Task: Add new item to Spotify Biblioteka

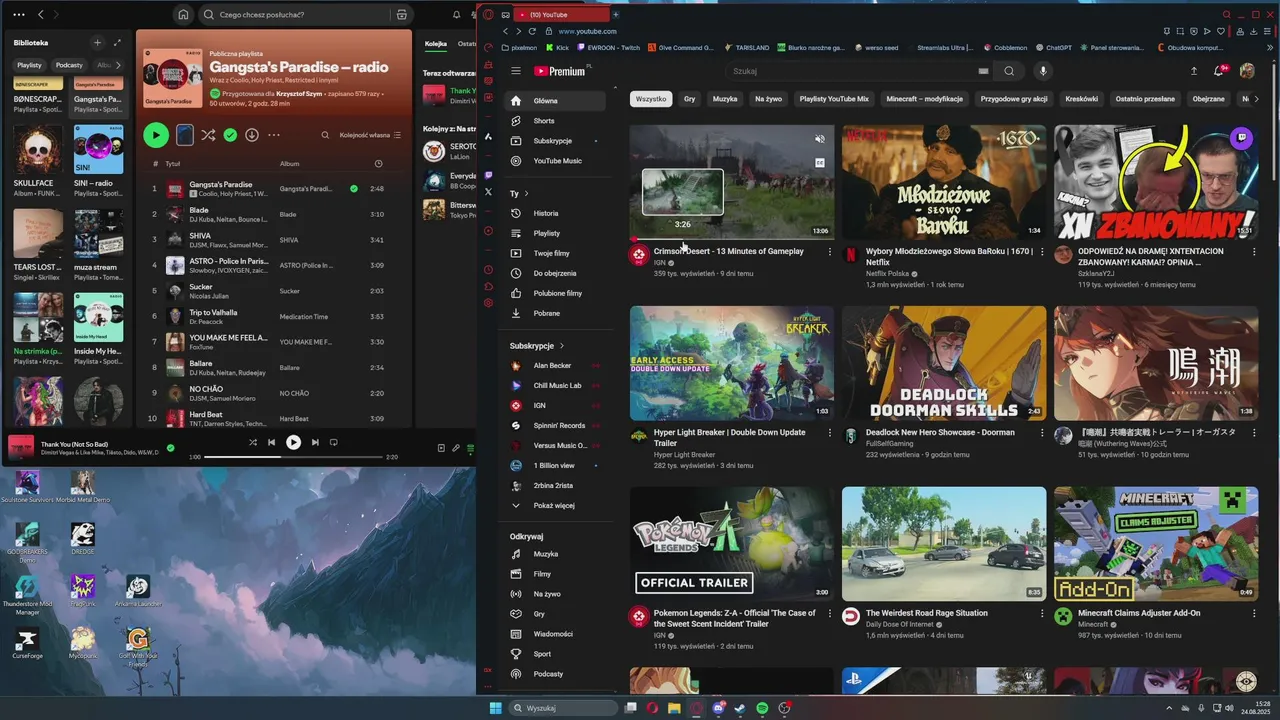Action: pos(97,43)
